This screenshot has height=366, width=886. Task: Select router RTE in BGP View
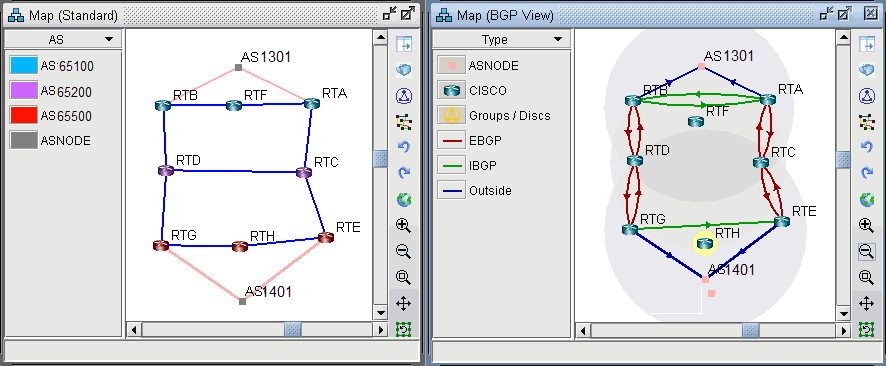click(781, 221)
